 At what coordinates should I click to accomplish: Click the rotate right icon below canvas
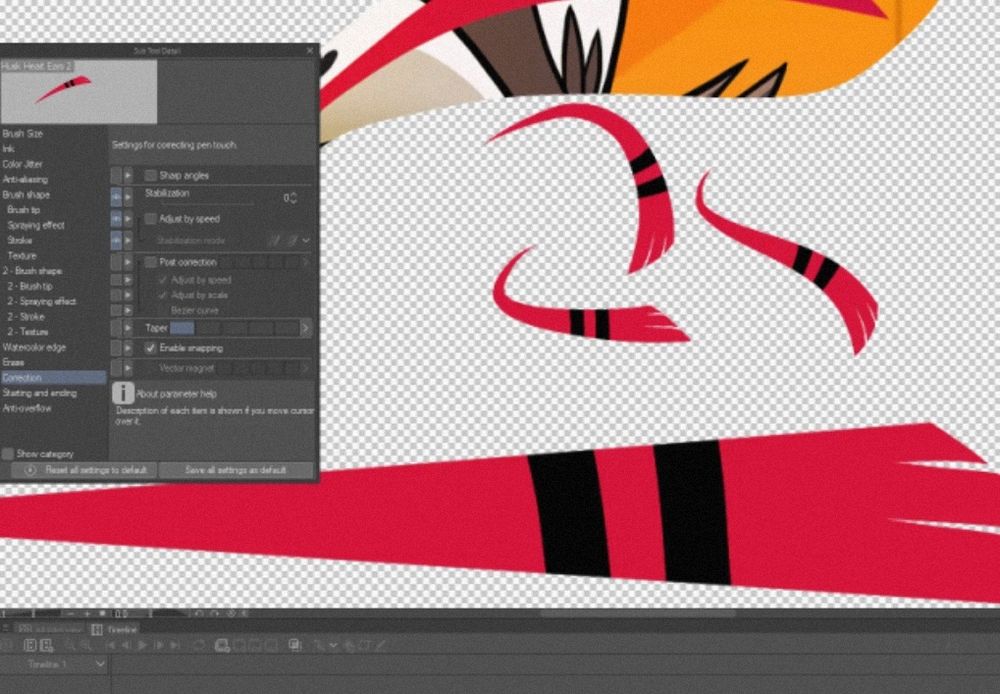click(215, 613)
